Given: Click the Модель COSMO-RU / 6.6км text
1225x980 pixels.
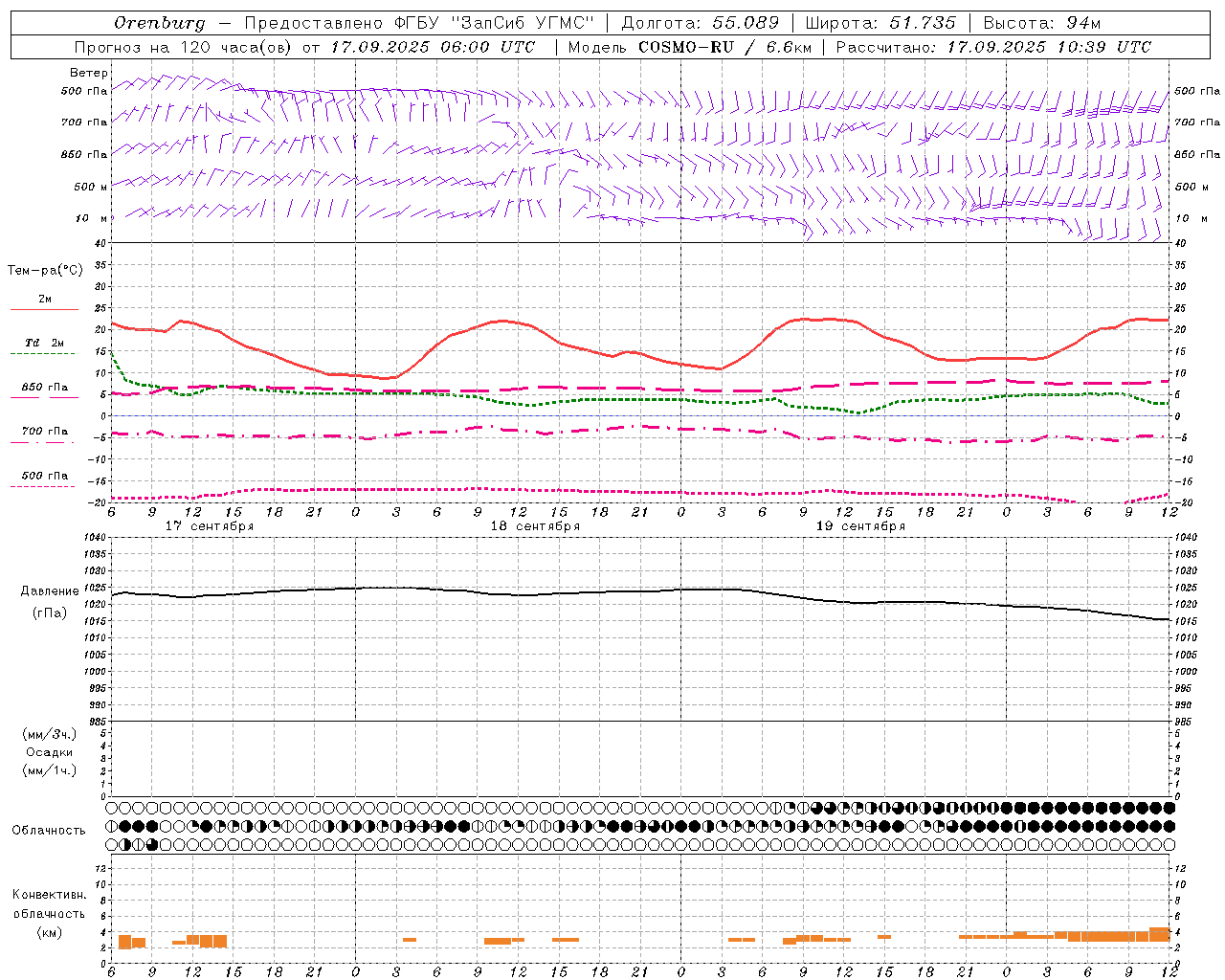Looking at the screenshot, I should tap(690, 47).
